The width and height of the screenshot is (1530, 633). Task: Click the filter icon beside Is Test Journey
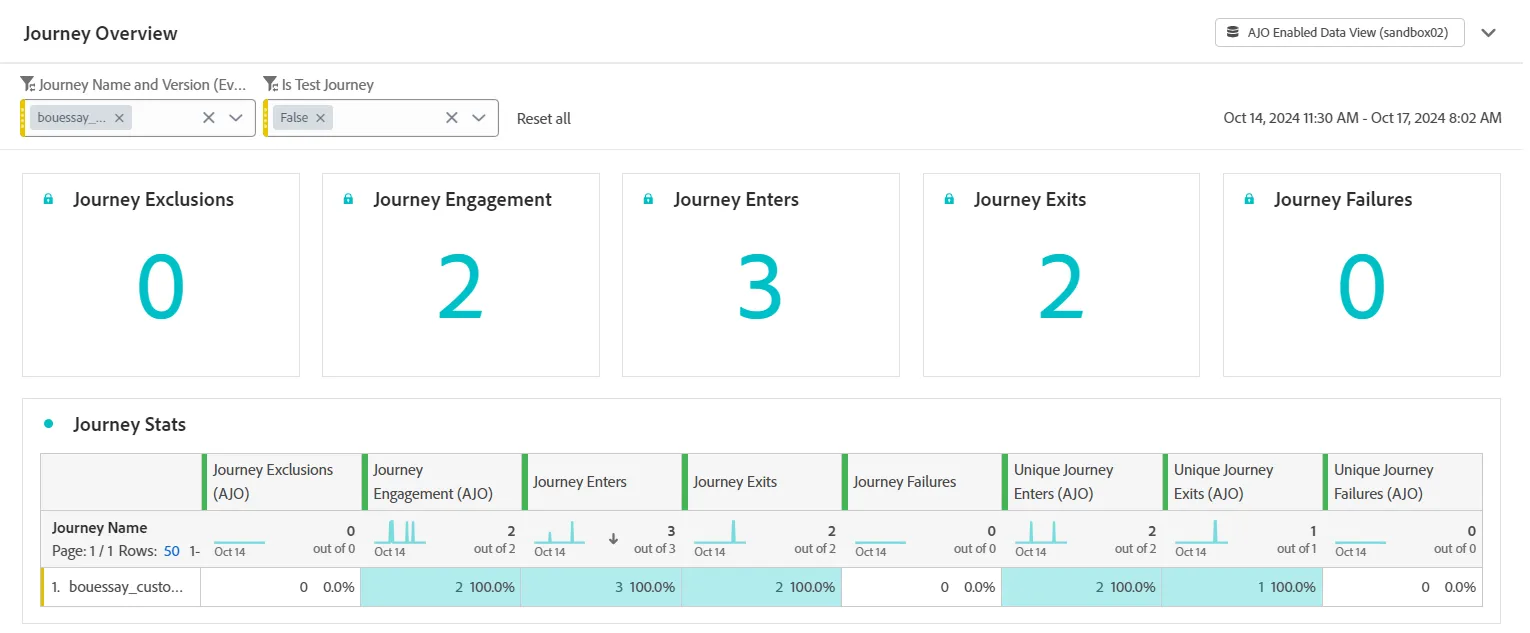click(x=271, y=85)
